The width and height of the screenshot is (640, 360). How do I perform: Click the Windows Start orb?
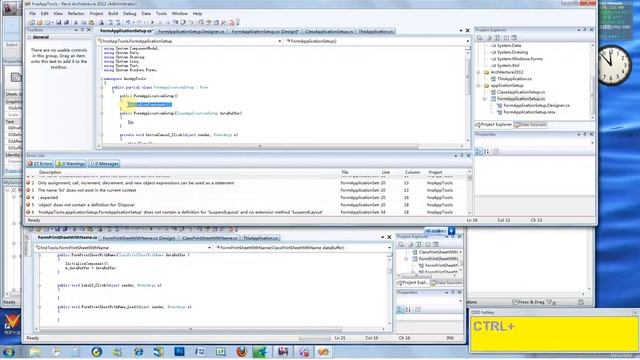tap(9, 351)
